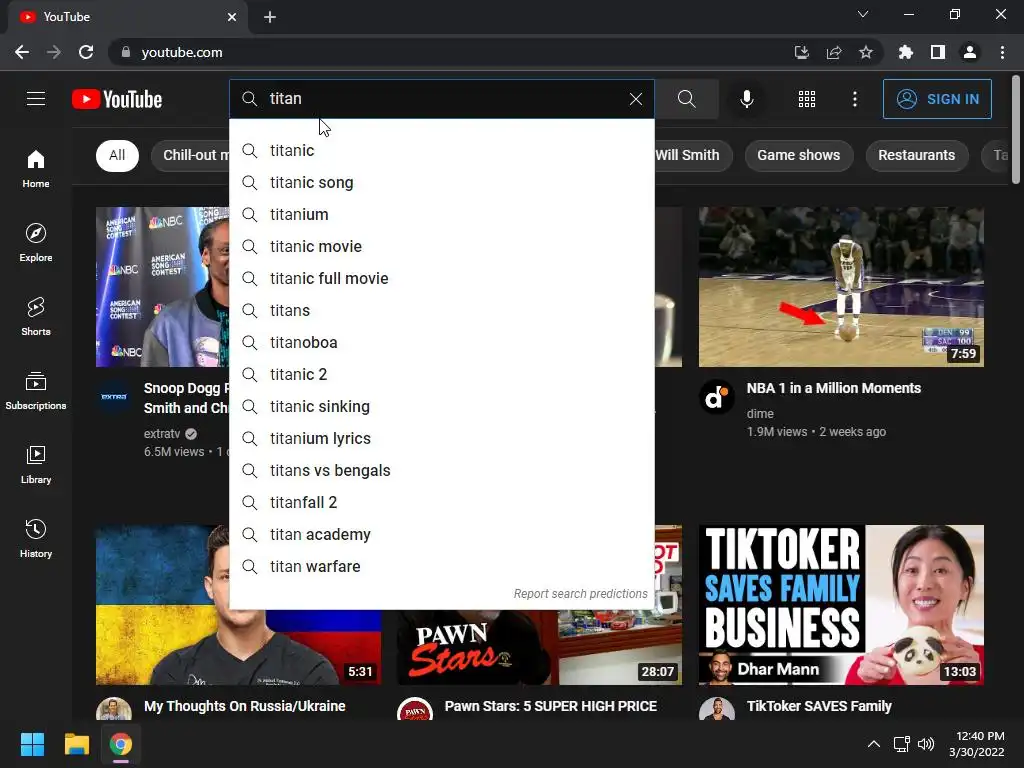Choose the 'titanic' suggestion
Image resolution: width=1024 pixels, height=768 pixels.
(x=441, y=151)
